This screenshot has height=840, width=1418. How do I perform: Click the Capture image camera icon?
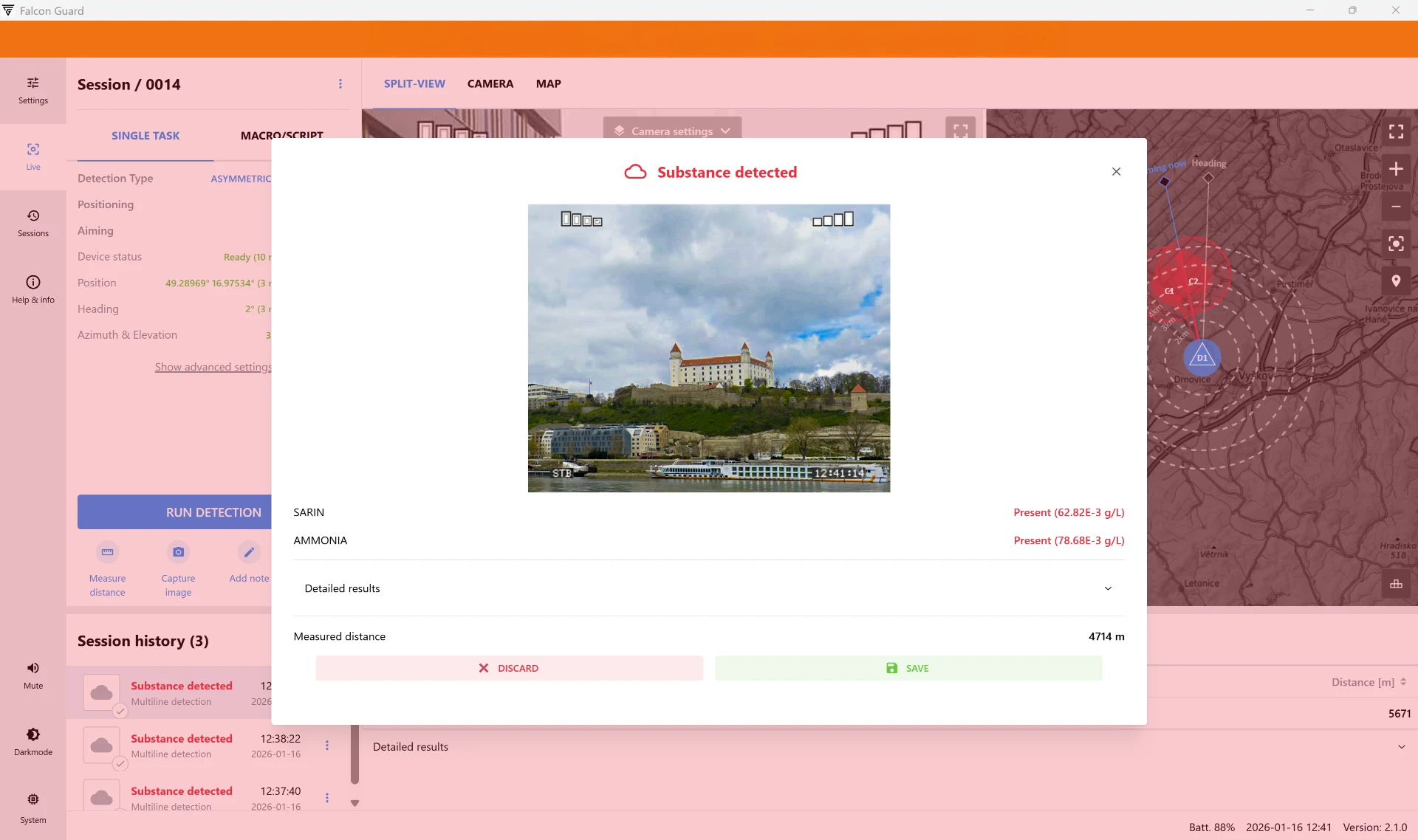(x=178, y=552)
